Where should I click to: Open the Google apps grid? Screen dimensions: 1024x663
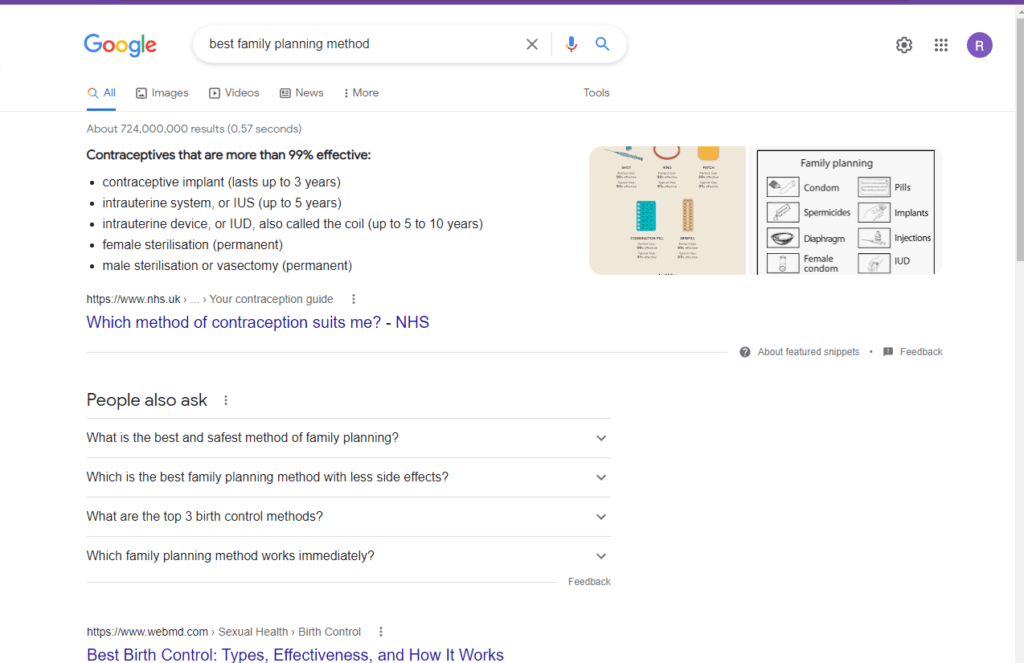[941, 45]
